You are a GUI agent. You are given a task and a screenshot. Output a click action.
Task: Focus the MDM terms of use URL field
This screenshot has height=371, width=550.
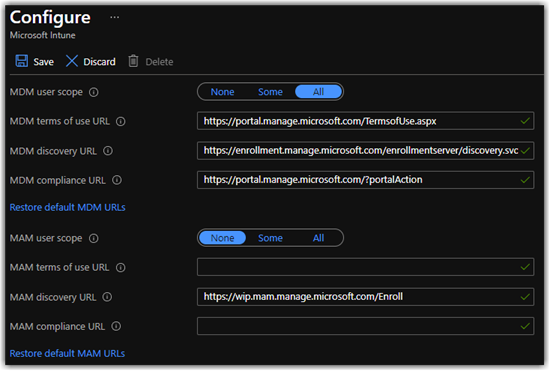point(365,121)
